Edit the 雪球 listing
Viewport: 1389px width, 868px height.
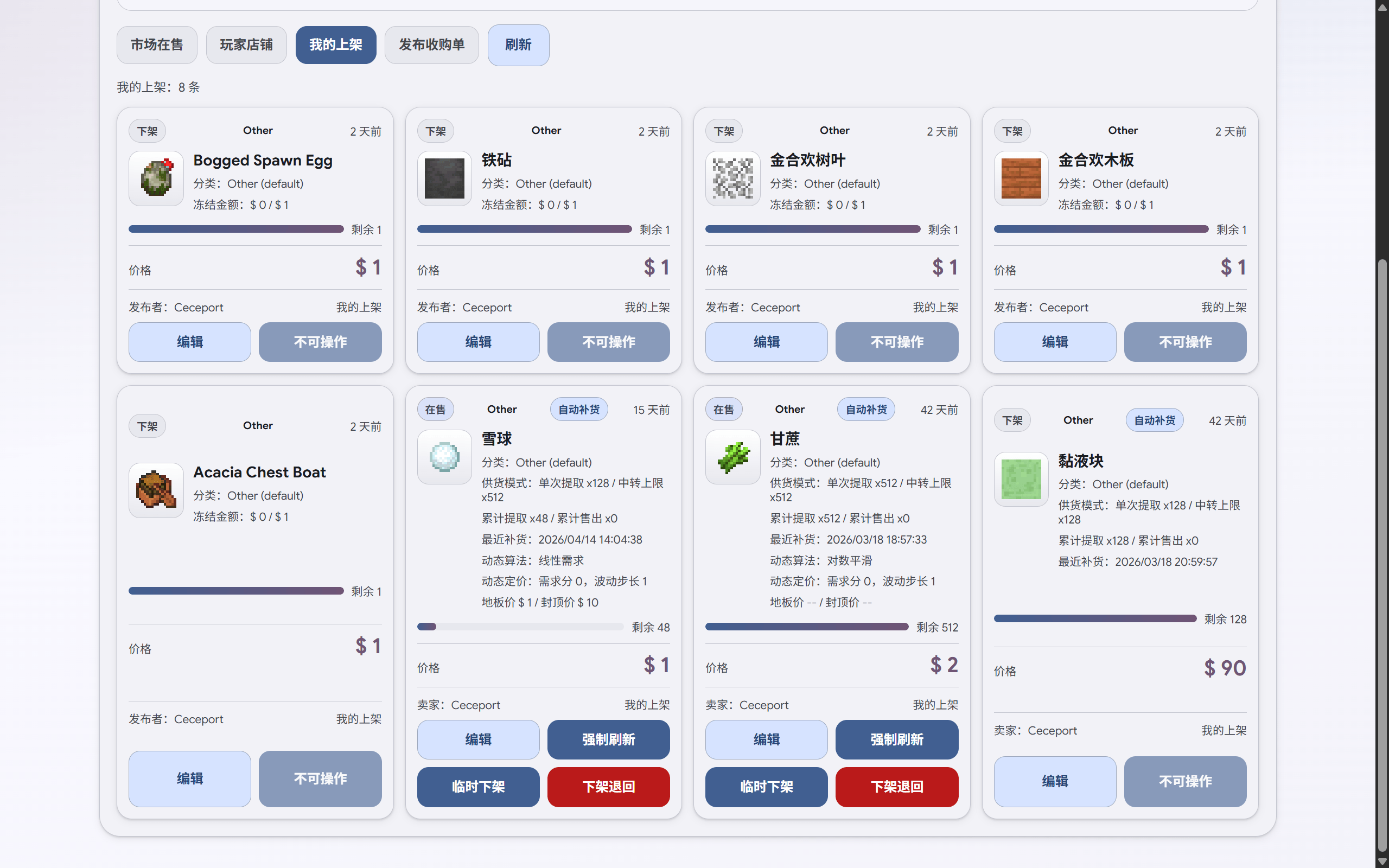pos(478,740)
